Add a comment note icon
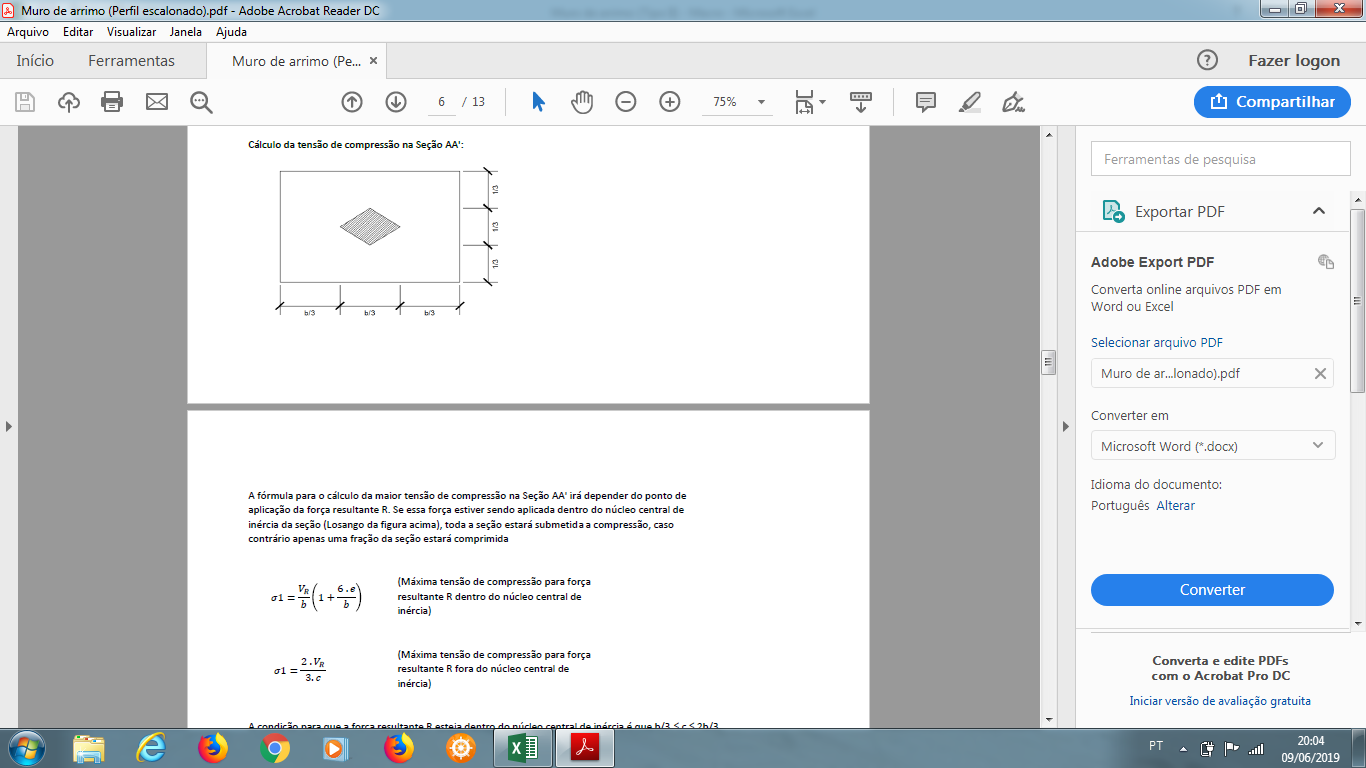The image size is (1366, 768). [x=926, y=102]
